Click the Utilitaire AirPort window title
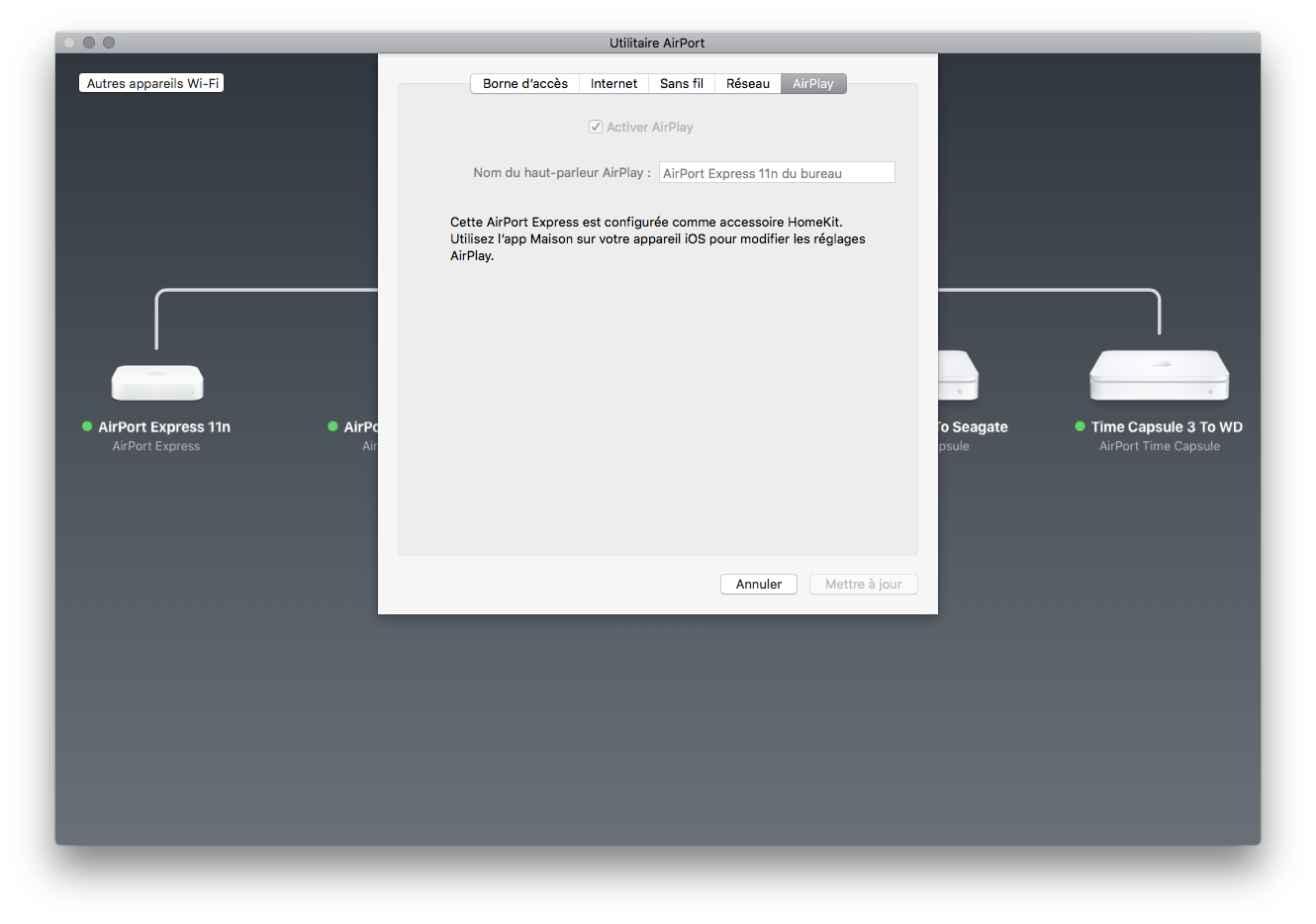Image resolution: width=1316 pixels, height=924 pixels. pos(657,43)
